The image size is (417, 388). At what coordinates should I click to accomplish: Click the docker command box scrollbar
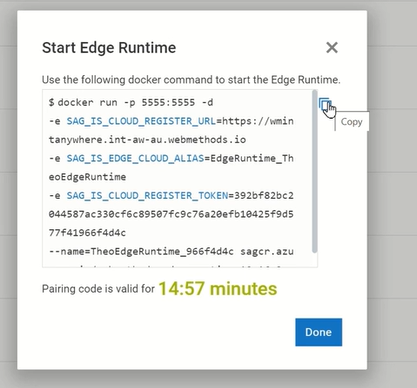314,171
